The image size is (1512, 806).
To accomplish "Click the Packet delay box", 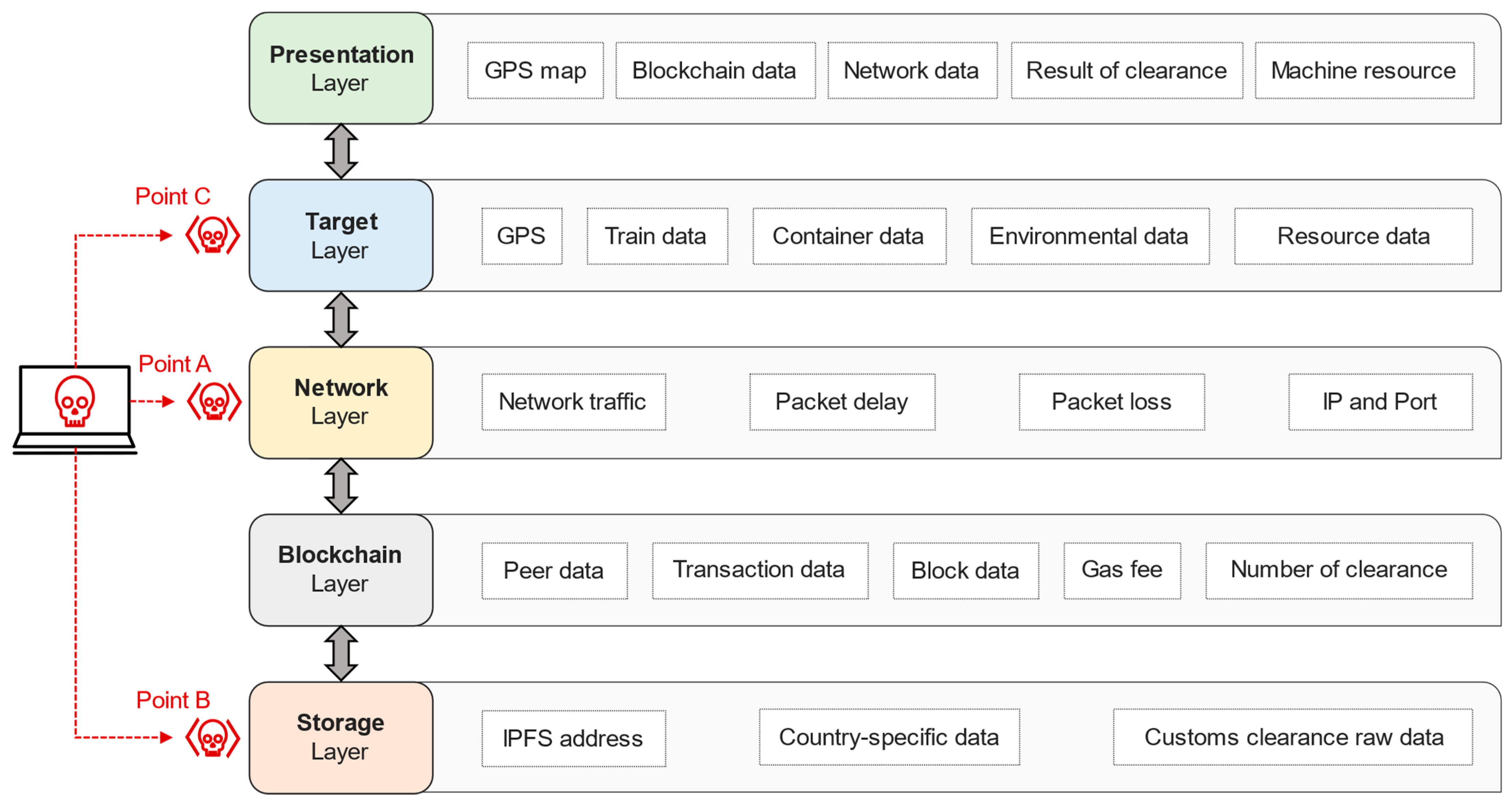I will click(x=842, y=402).
